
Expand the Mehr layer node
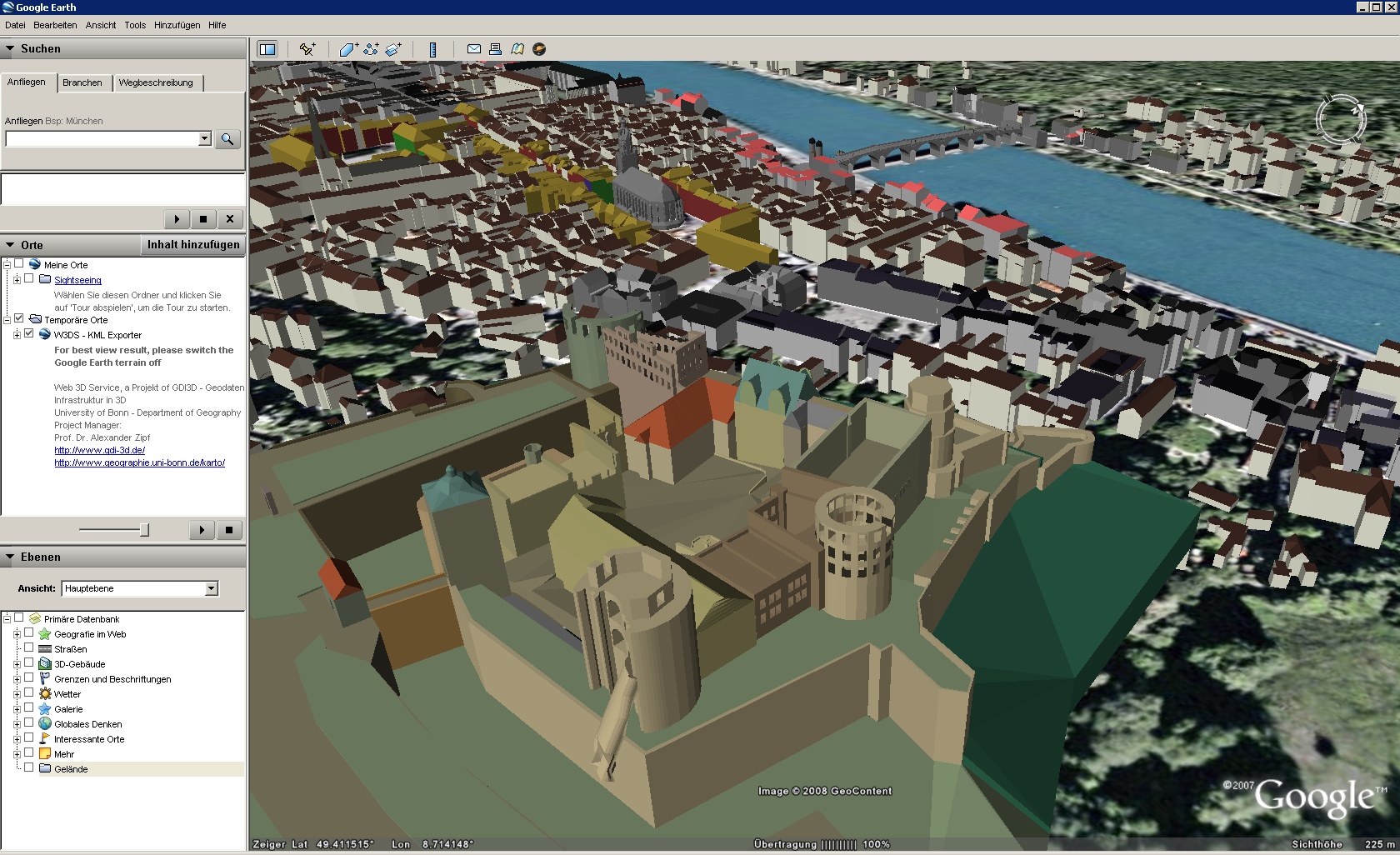coord(17,754)
